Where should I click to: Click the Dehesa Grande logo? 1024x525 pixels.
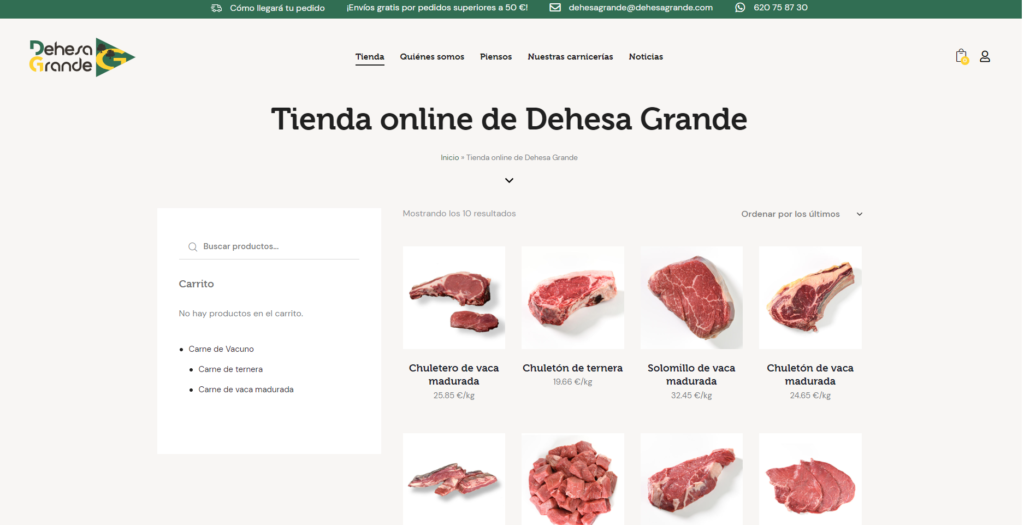[x=82, y=57]
